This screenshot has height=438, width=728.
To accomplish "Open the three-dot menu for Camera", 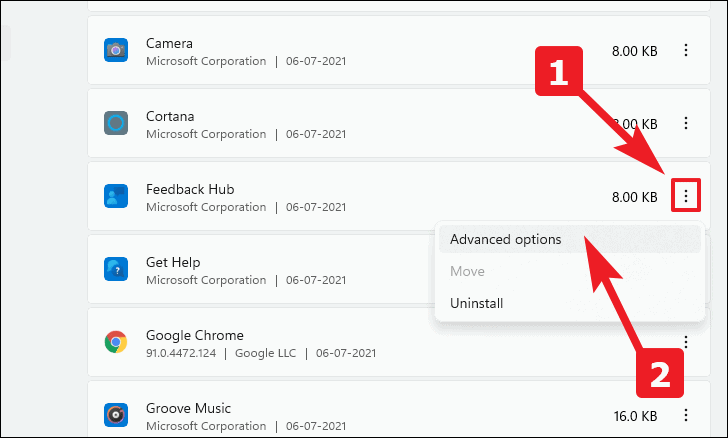I will [686, 50].
